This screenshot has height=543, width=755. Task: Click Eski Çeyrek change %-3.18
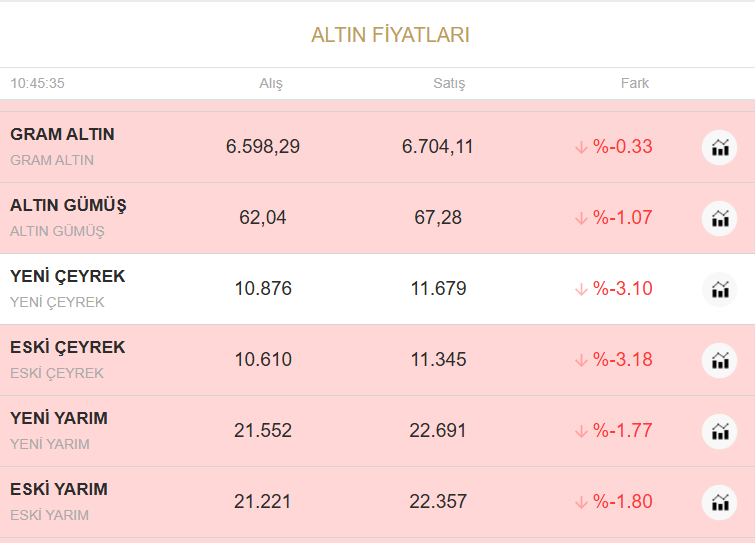622,360
